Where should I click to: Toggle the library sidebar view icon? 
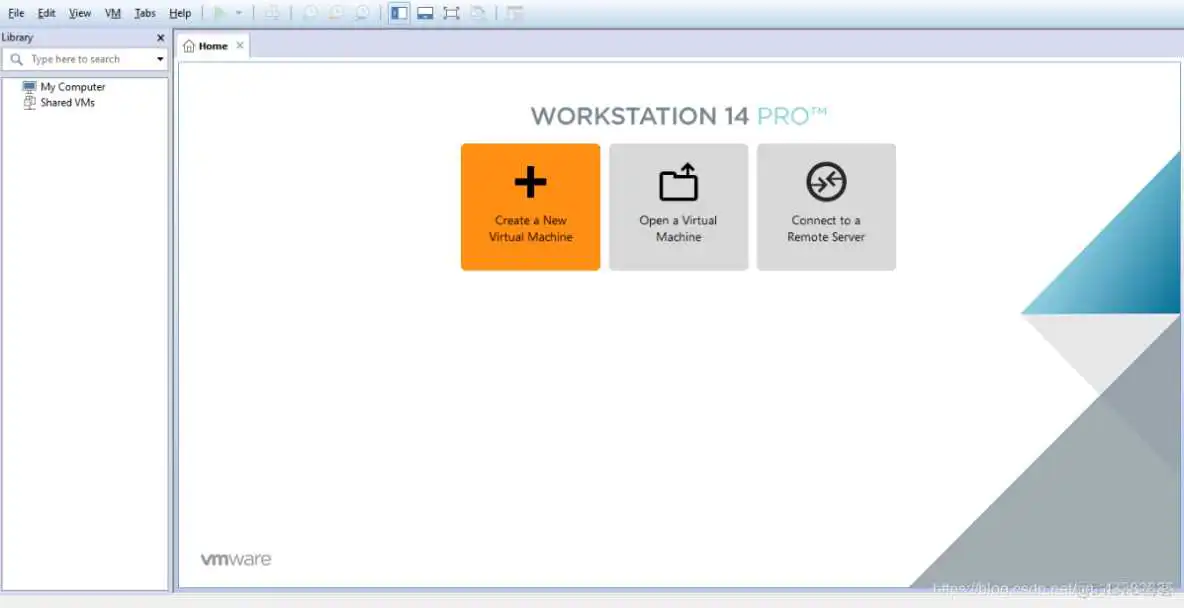[x=399, y=13]
